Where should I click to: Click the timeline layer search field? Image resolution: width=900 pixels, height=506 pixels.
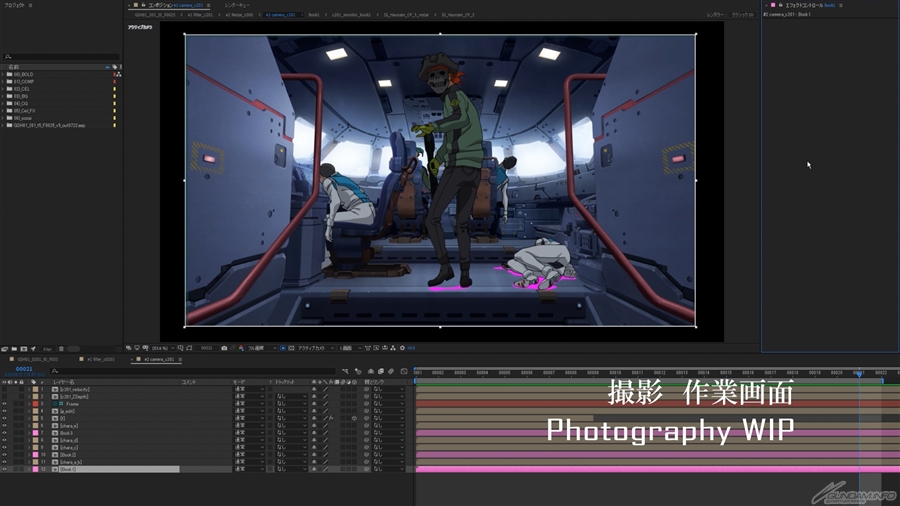pos(192,371)
